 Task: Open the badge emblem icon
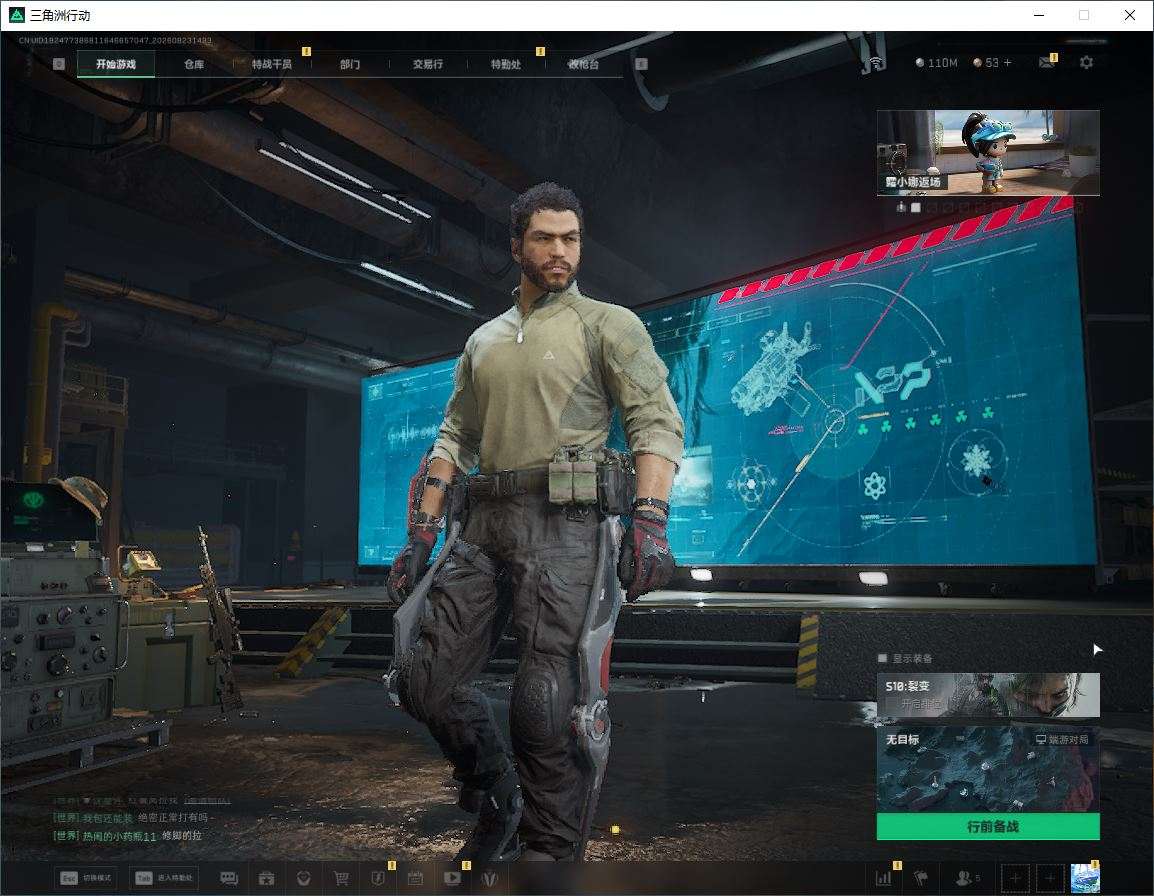303,878
